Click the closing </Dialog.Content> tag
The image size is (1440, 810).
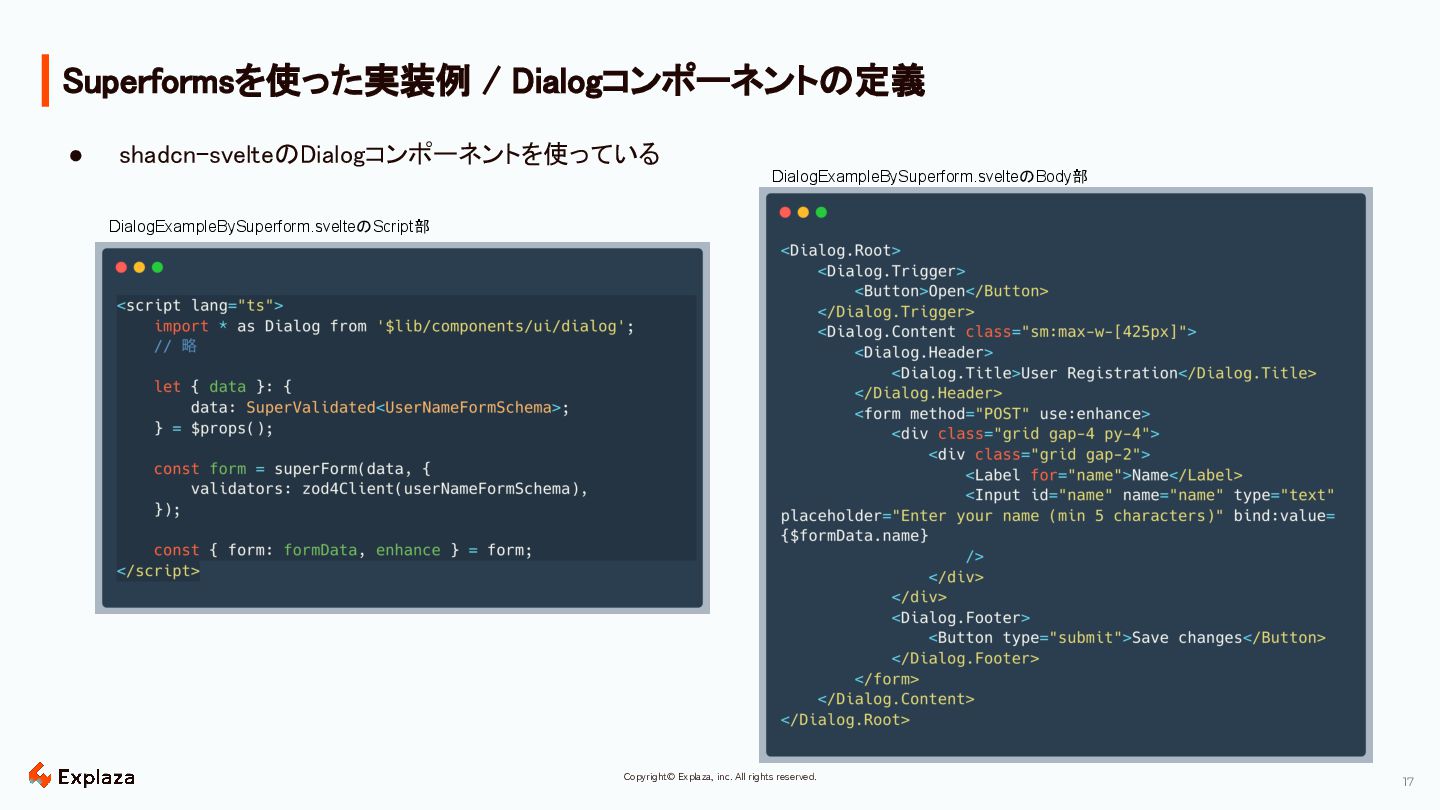[x=896, y=699]
